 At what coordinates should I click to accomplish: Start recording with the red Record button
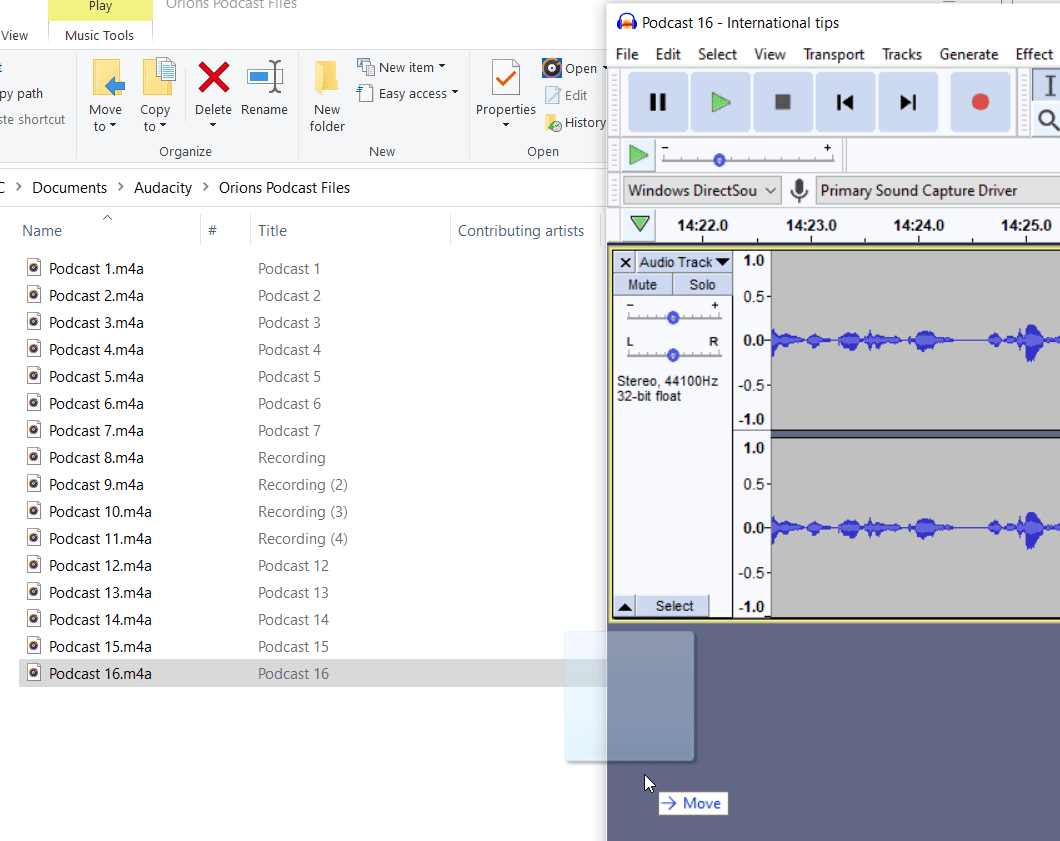pyautogui.click(x=980, y=102)
